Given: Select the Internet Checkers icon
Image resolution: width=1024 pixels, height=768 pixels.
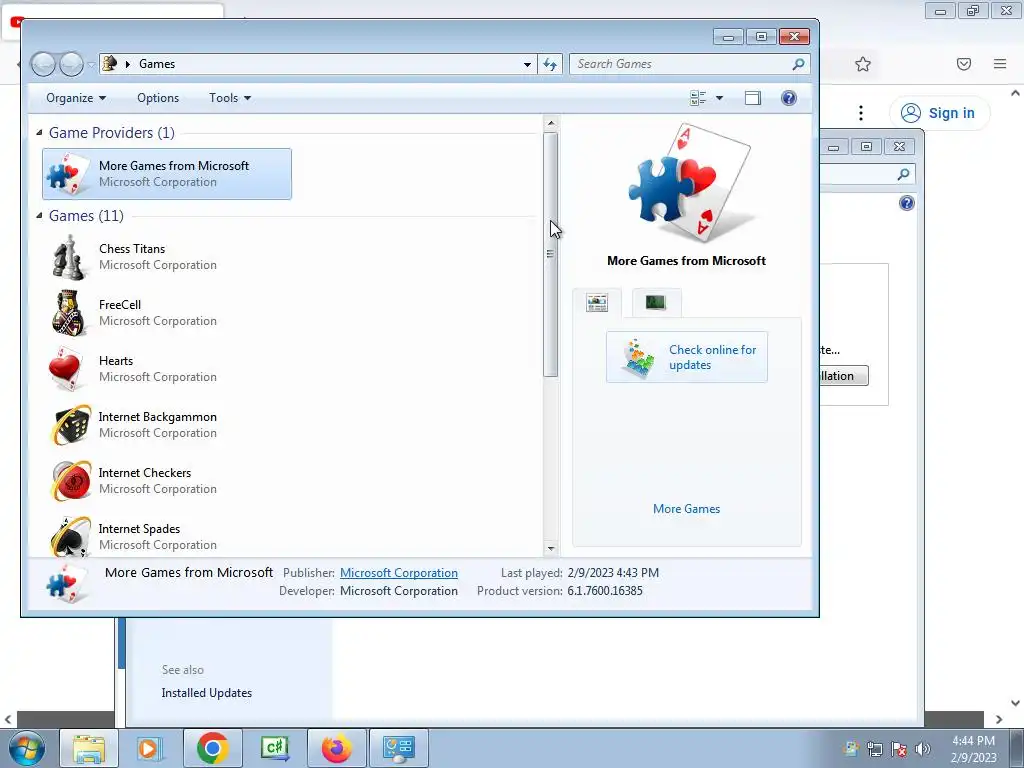Looking at the screenshot, I should tap(71, 481).
